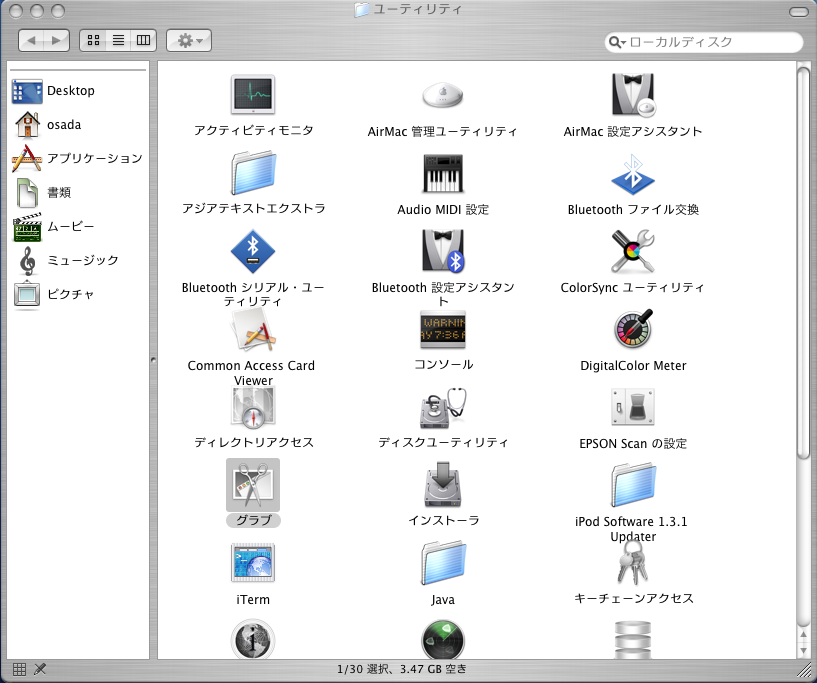Open キーチェーンアクセス keys icon
The image size is (817, 683).
(633, 562)
